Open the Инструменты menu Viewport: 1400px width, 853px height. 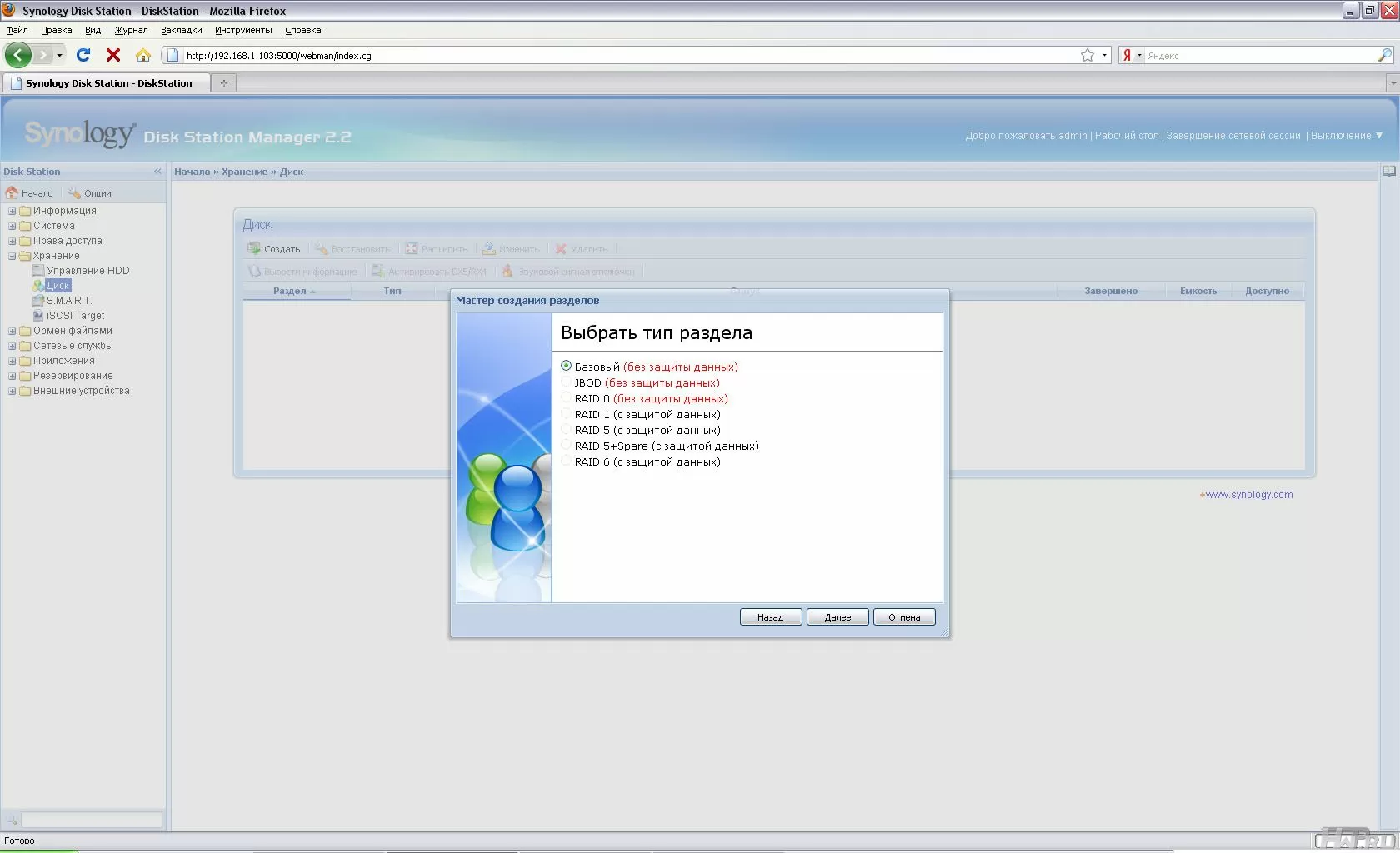coord(243,30)
